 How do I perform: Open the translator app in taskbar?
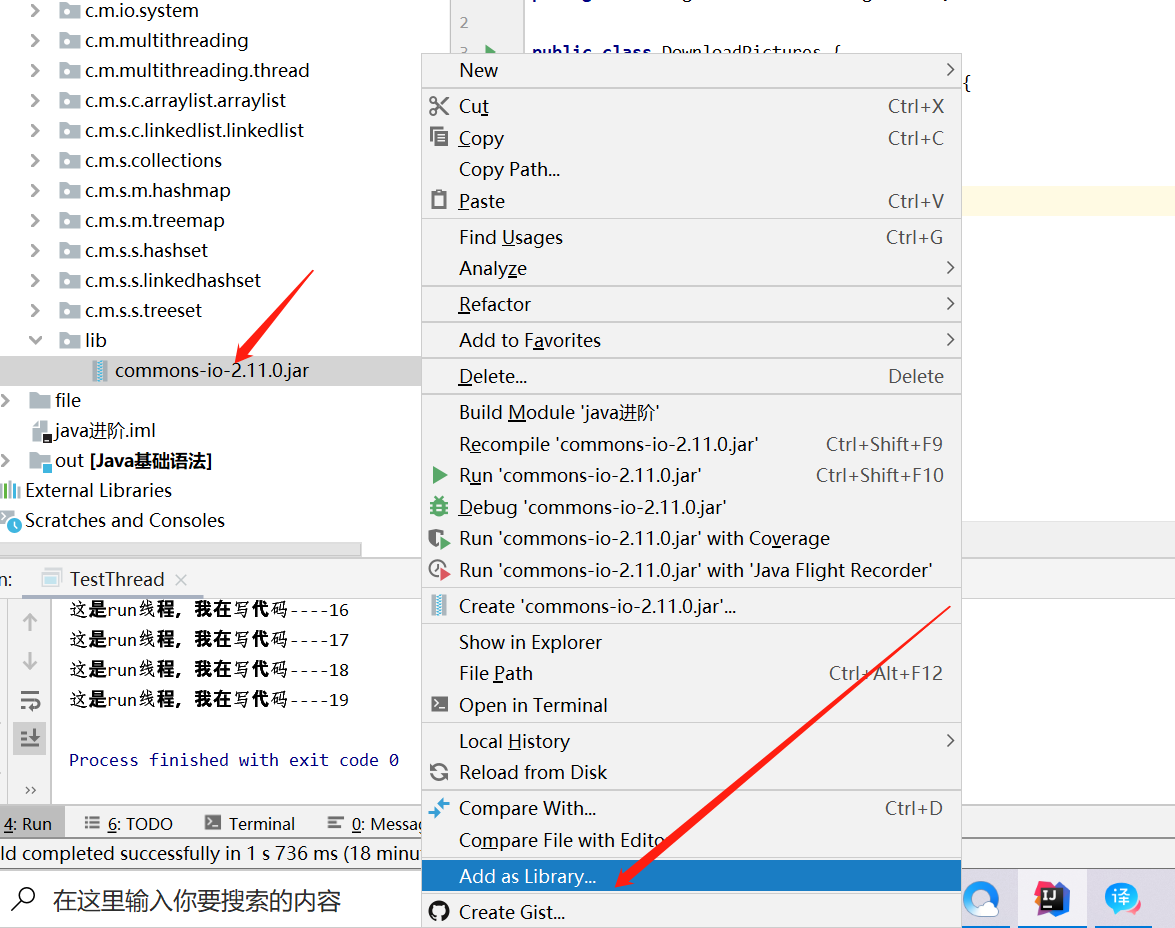pyautogui.click(x=1122, y=898)
